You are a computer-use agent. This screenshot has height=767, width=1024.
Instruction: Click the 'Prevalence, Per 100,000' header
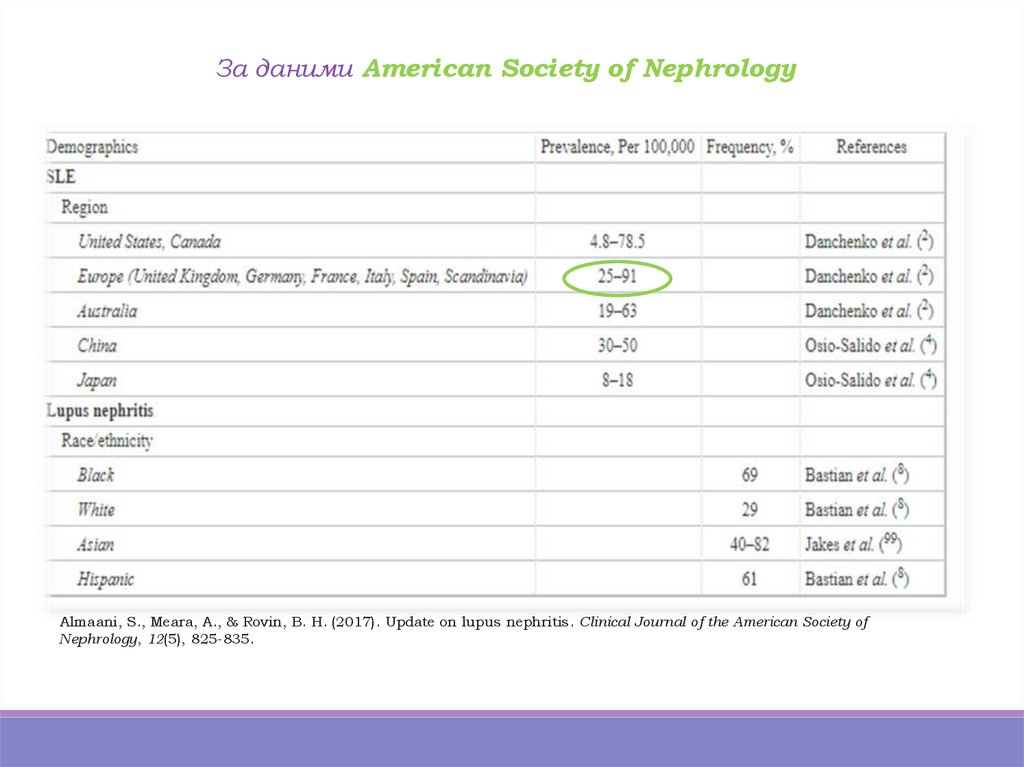(617, 147)
